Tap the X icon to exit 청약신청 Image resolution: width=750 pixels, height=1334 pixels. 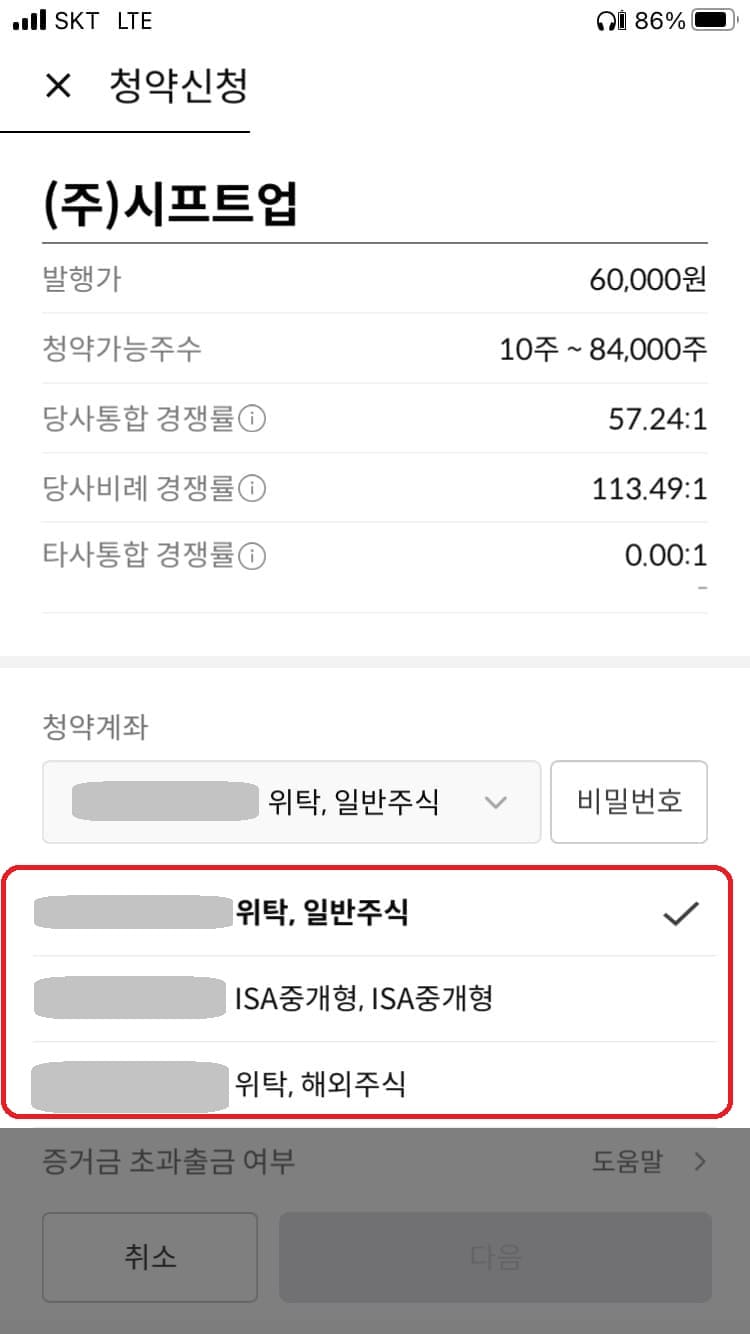(57, 86)
